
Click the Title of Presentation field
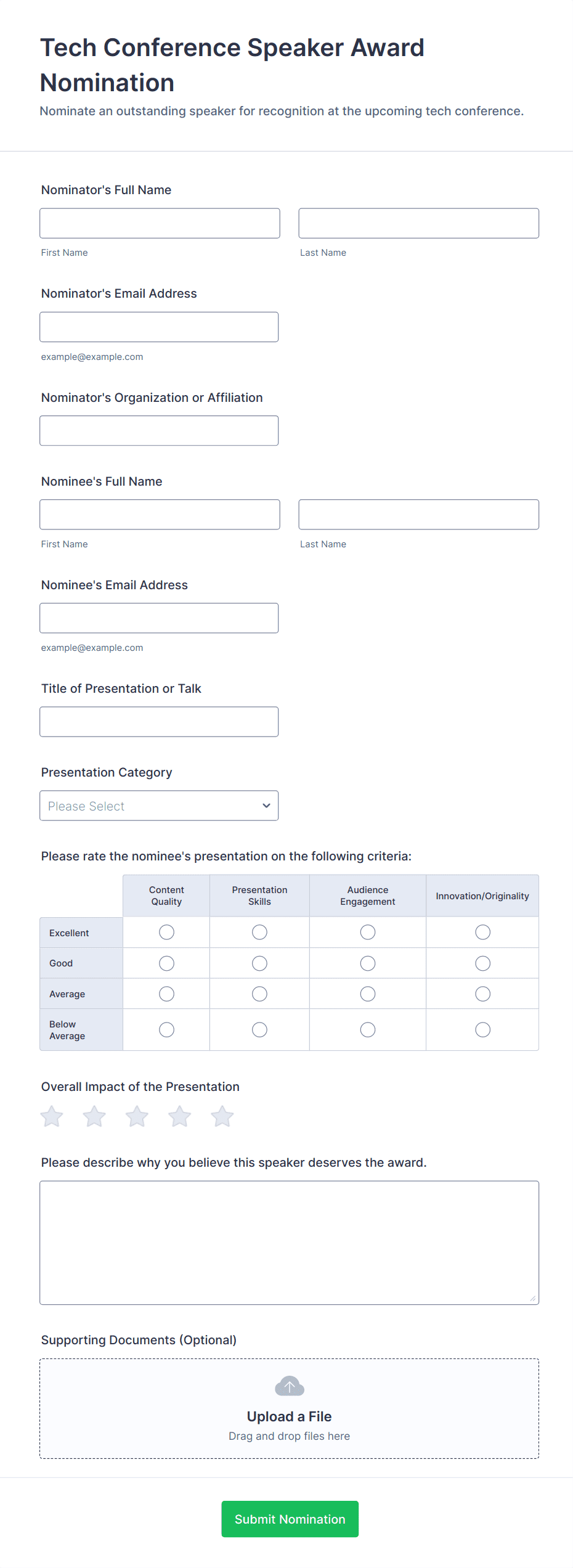[159, 721]
